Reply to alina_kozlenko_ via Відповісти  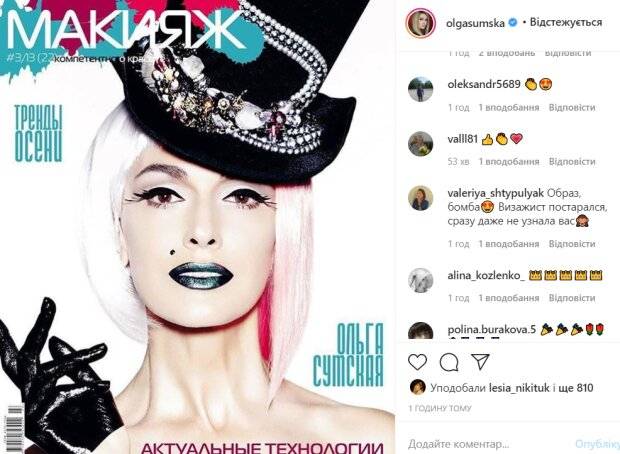click(572, 298)
